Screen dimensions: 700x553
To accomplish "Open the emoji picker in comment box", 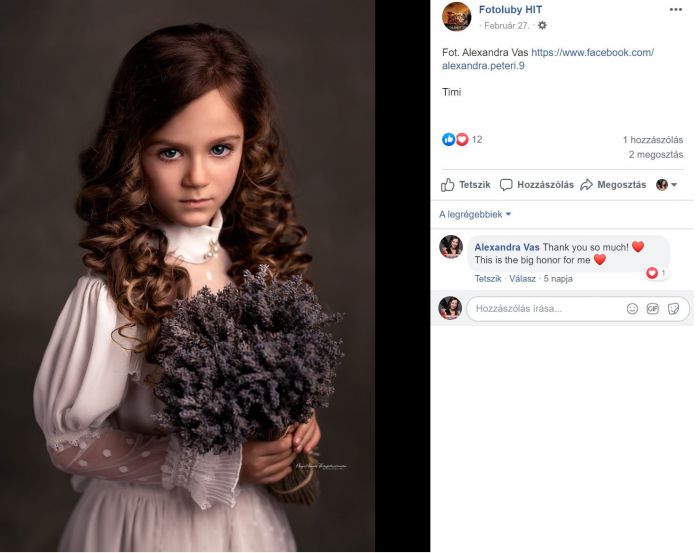I will (632, 308).
